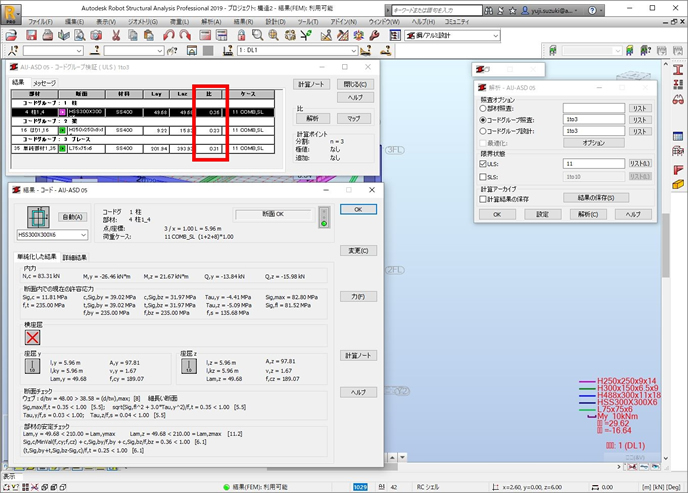The image size is (688, 493).
Task: Switch to the 詳細結果 tab
Action: (75, 257)
